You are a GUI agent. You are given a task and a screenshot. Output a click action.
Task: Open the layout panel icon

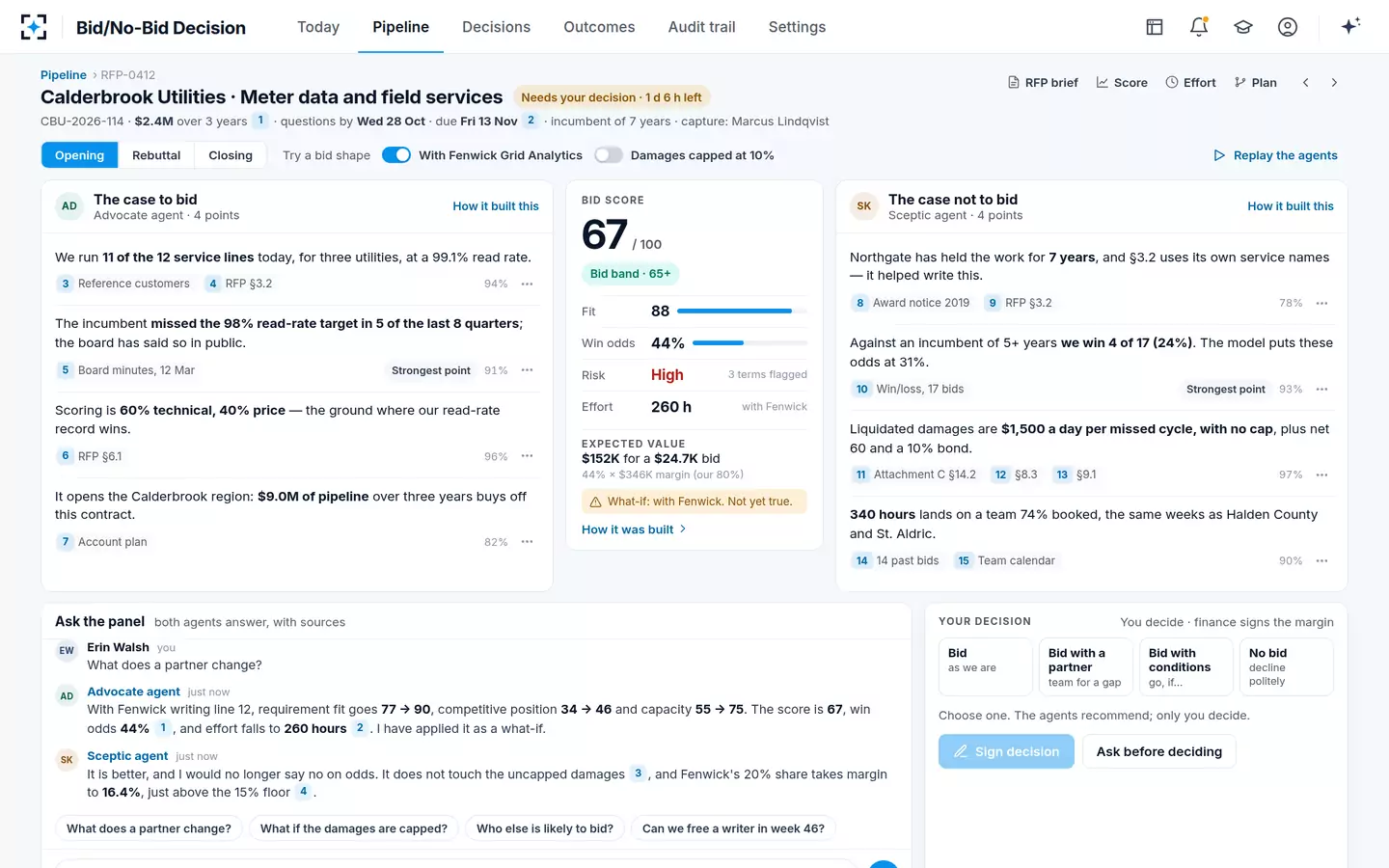point(1155,27)
